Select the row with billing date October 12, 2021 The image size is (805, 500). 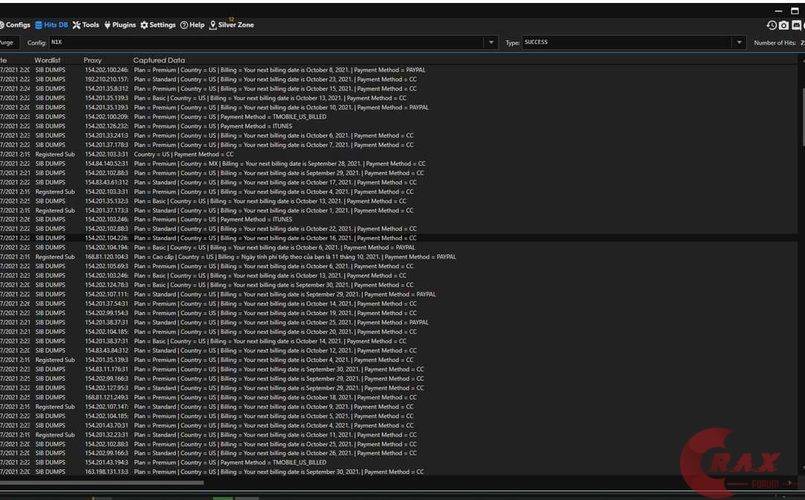click(x=398, y=351)
